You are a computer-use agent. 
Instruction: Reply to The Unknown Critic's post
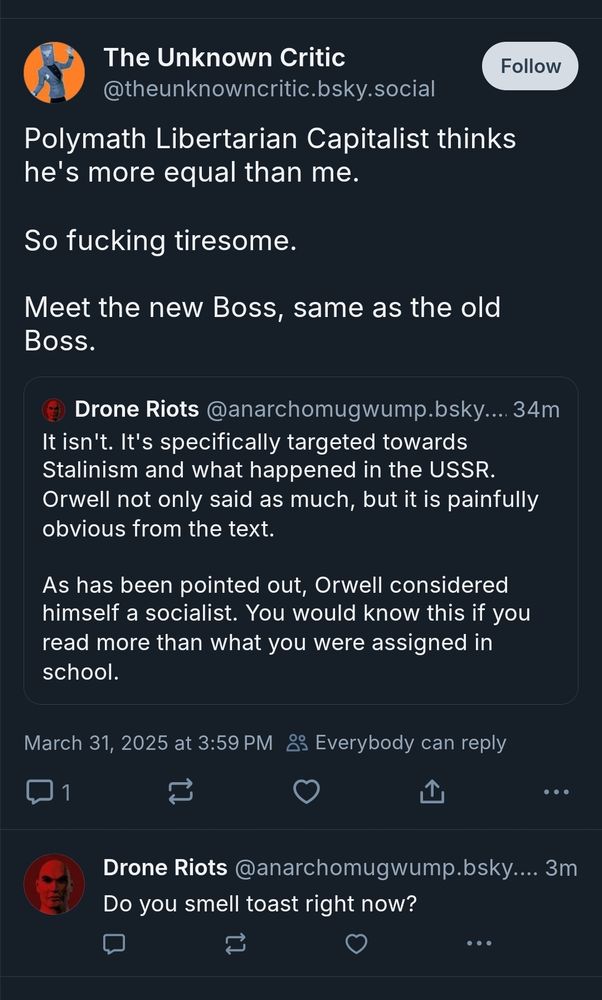(40, 791)
